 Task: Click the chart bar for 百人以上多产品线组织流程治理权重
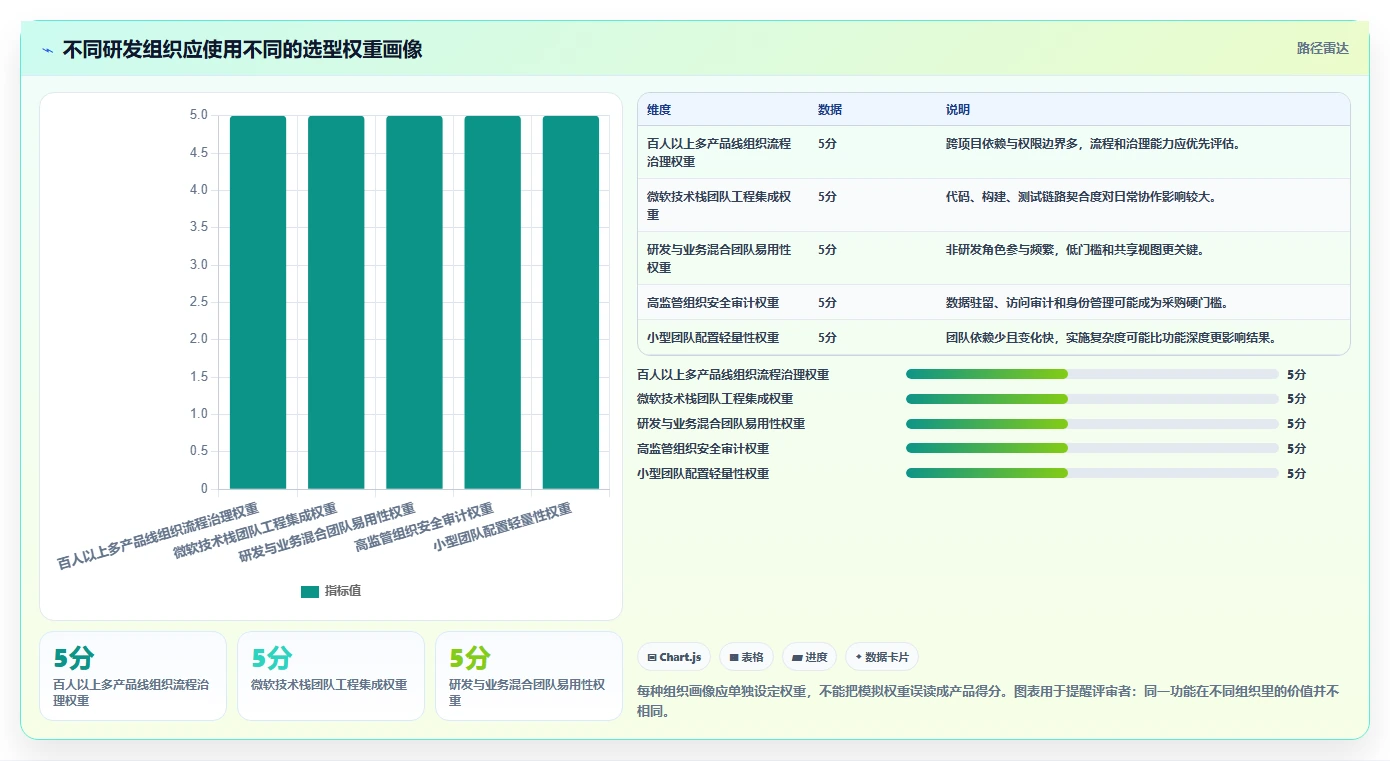pyautogui.click(x=258, y=302)
